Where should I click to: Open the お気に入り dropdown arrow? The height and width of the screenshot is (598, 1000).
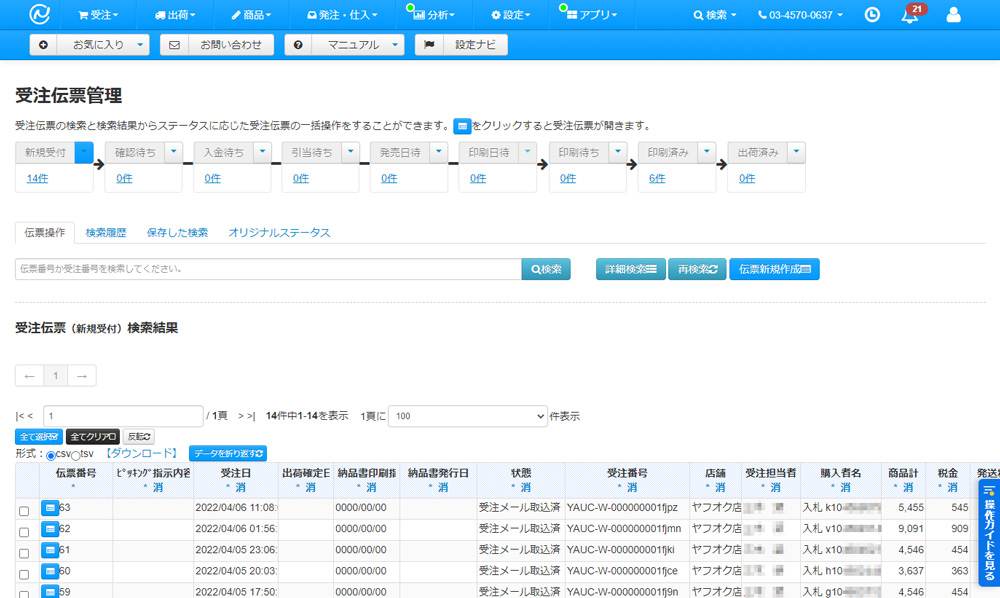(x=140, y=45)
